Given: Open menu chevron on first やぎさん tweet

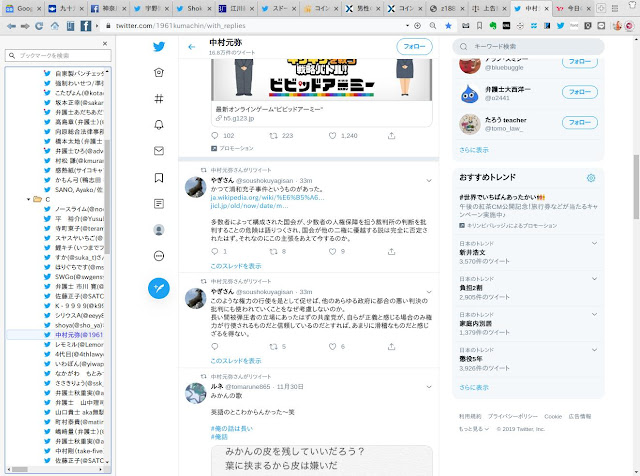Looking at the screenshot, I should point(429,180).
